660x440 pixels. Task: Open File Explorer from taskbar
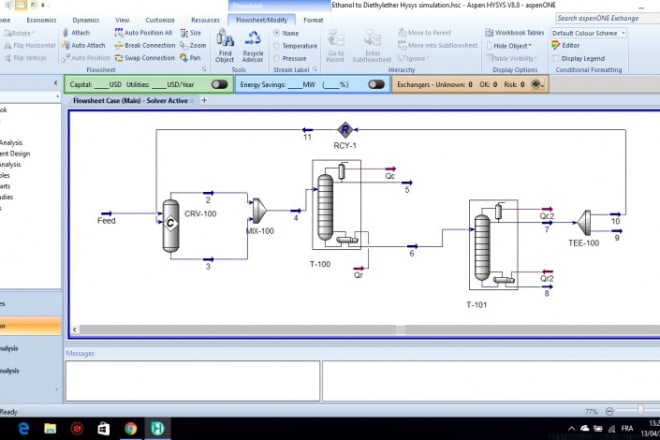click(x=50, y=428)
